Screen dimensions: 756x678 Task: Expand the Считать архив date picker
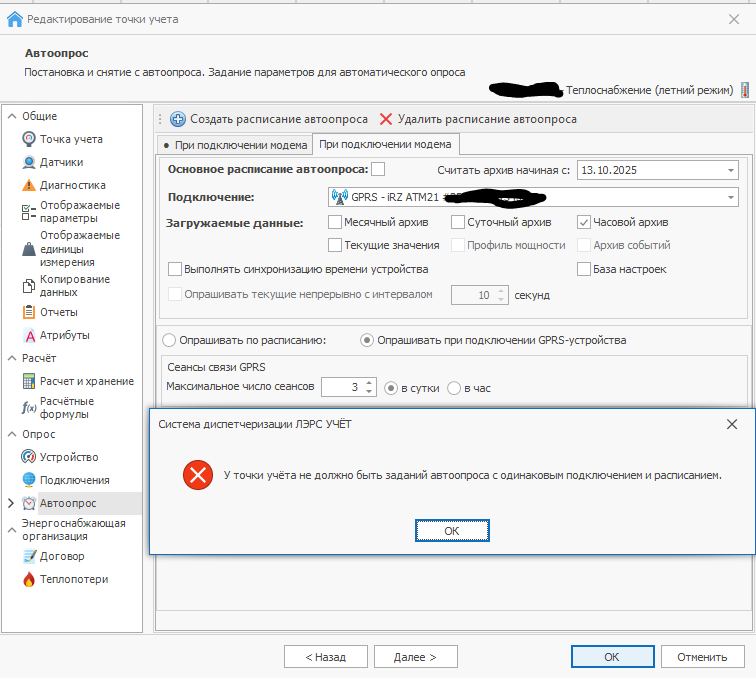pyautogui.click(x=730, y=170)
